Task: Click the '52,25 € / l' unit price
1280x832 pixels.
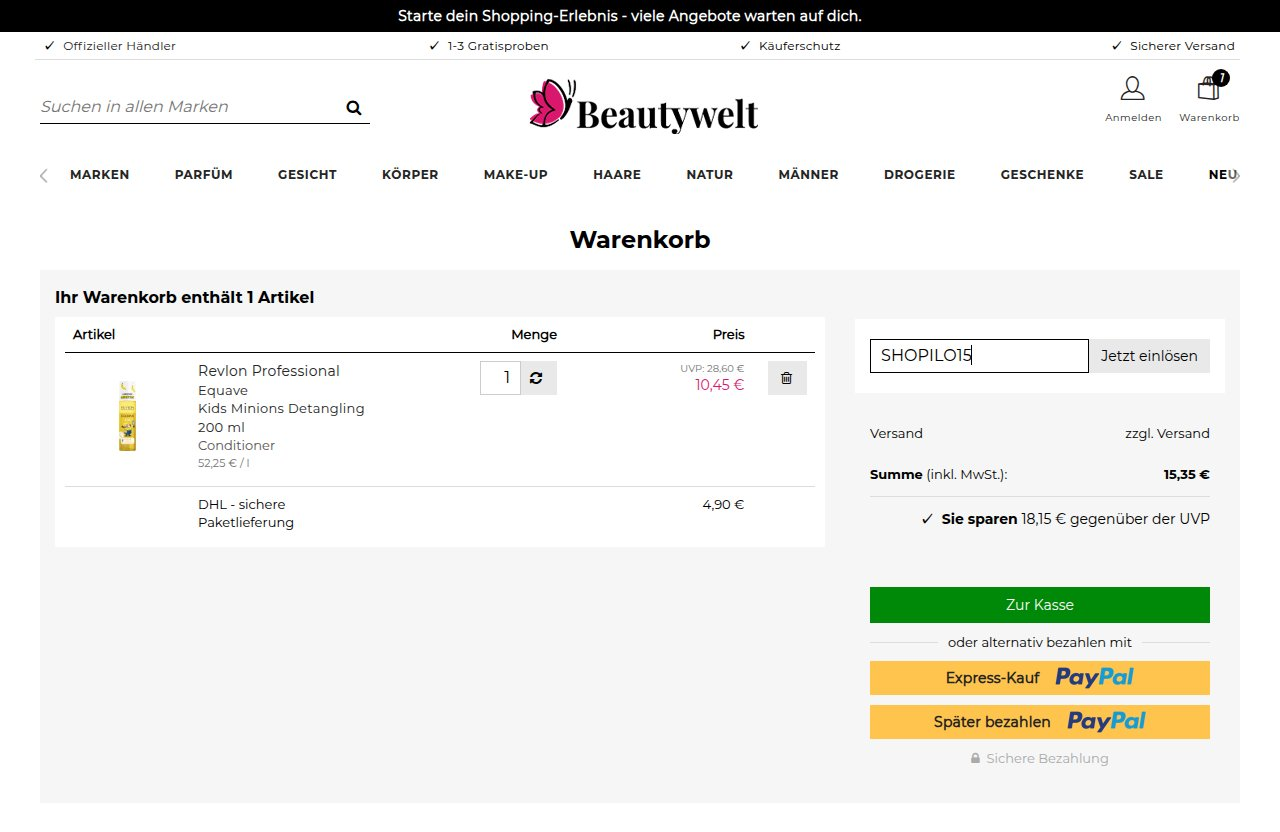Action: point(224,463)
